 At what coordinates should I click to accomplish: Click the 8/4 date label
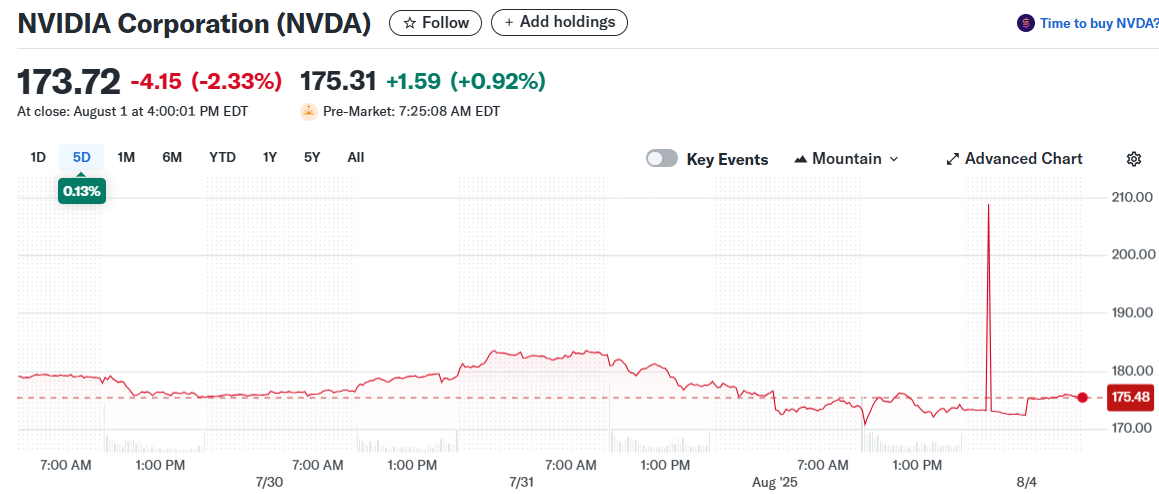(1027, 482)
